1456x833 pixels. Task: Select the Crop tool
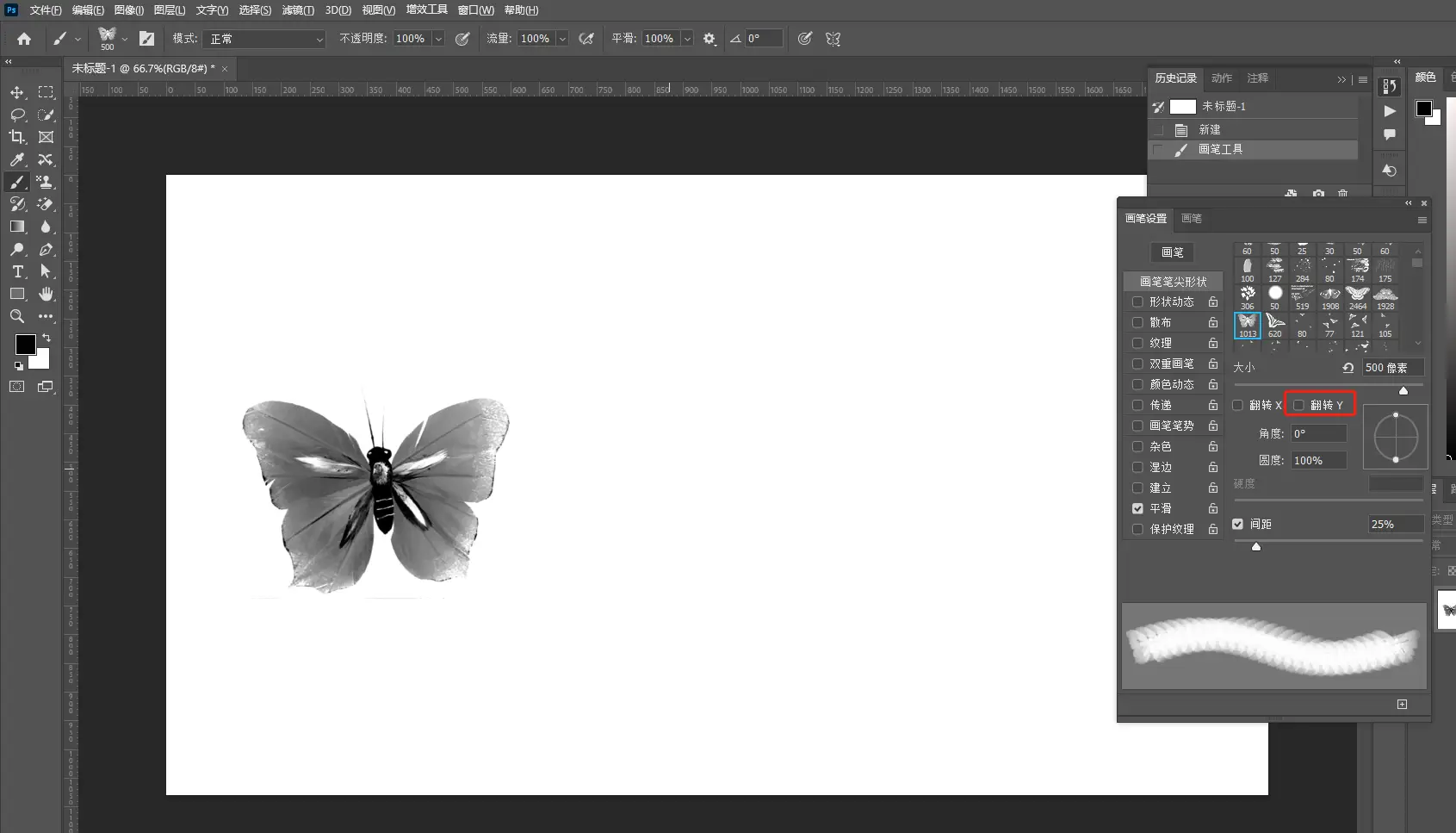[x=17, y=137]
